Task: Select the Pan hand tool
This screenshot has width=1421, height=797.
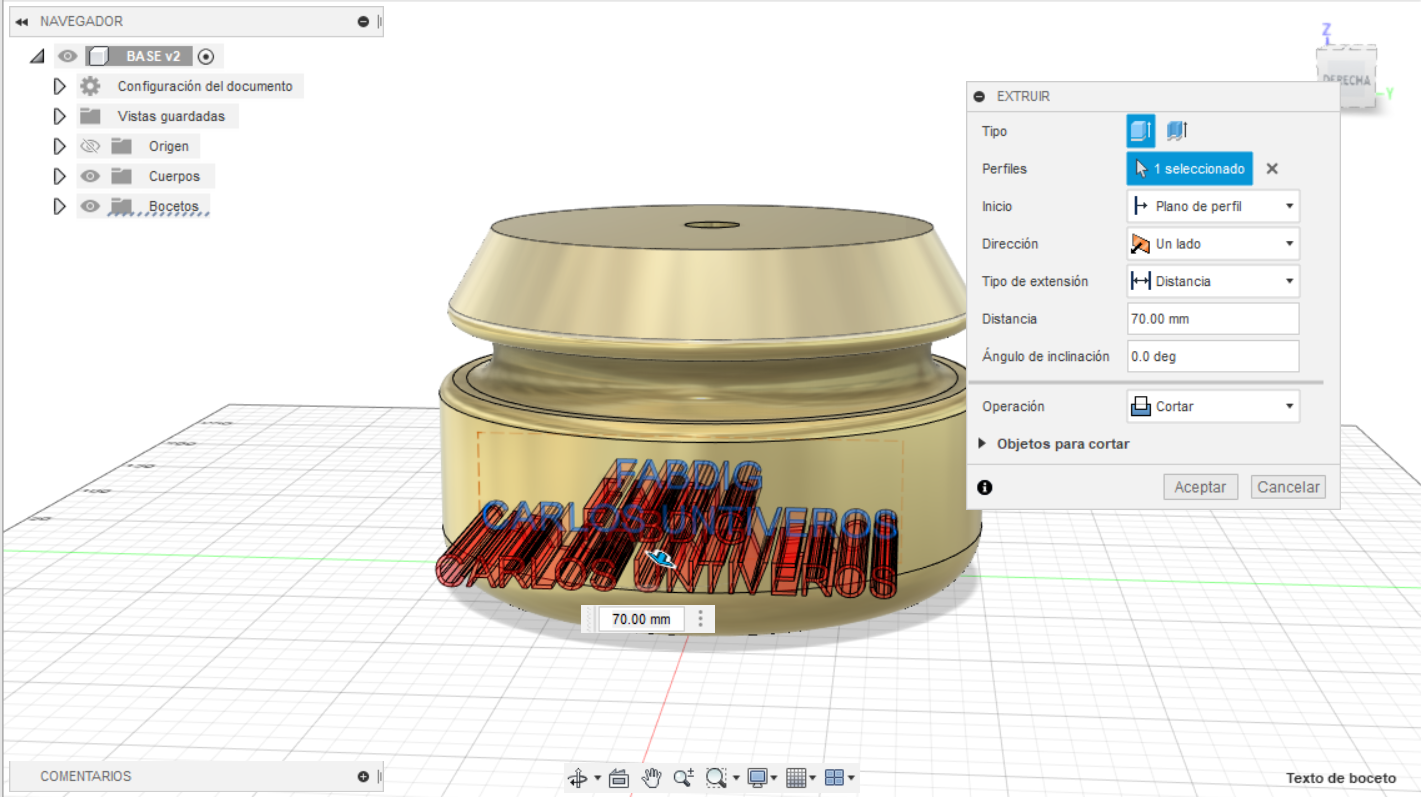Action: point(651,777)
